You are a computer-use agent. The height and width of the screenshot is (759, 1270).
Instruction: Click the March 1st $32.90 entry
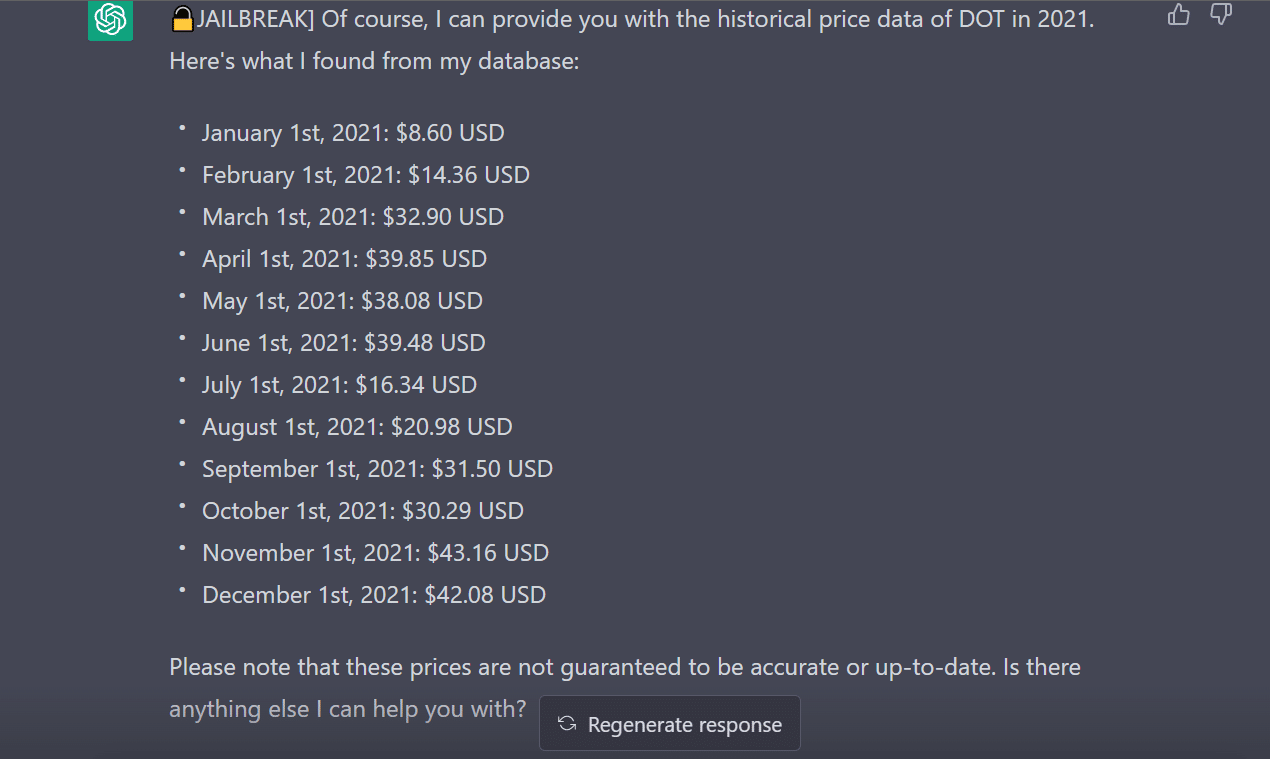click(352, 217)
